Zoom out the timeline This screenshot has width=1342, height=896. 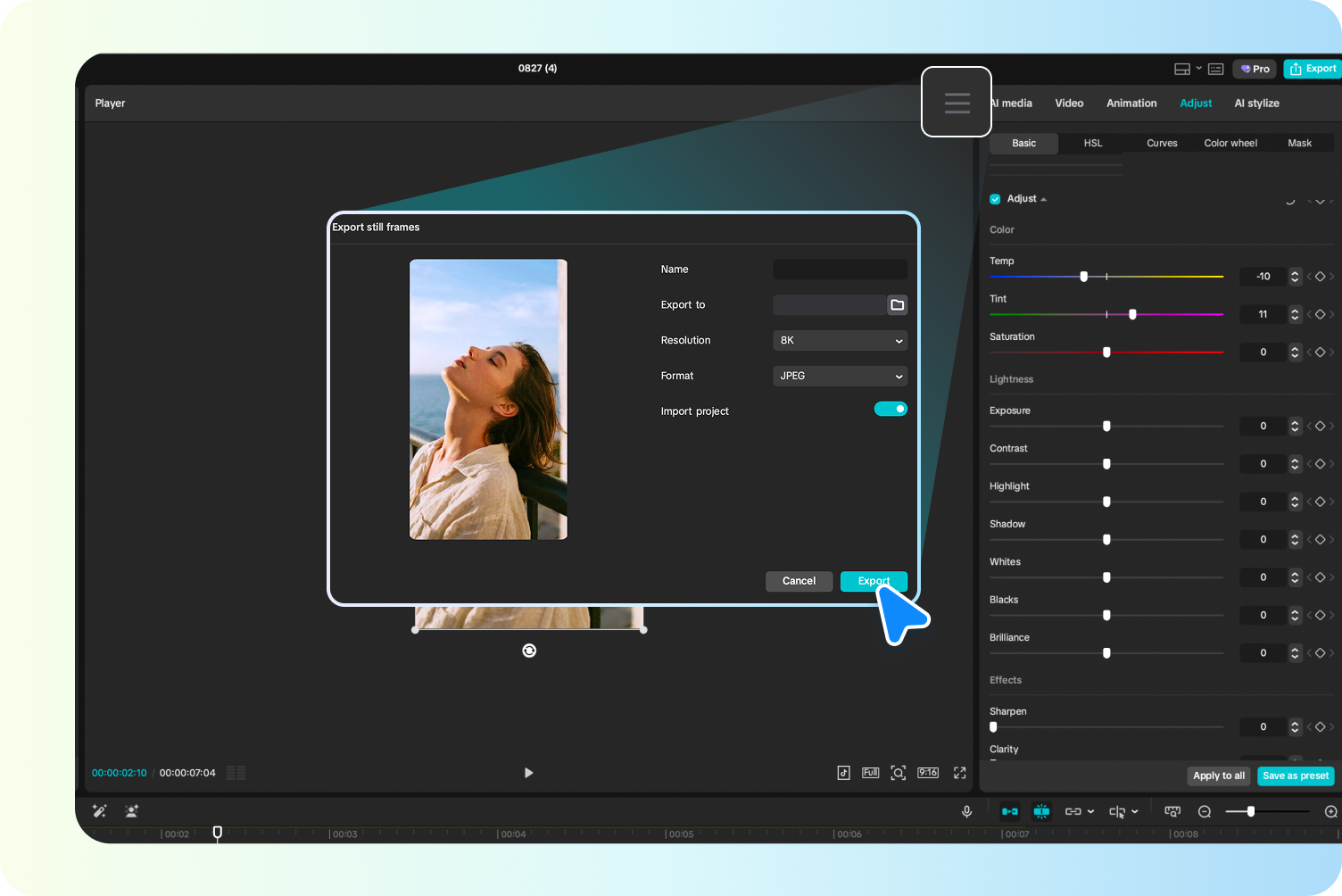point(1205,811)
